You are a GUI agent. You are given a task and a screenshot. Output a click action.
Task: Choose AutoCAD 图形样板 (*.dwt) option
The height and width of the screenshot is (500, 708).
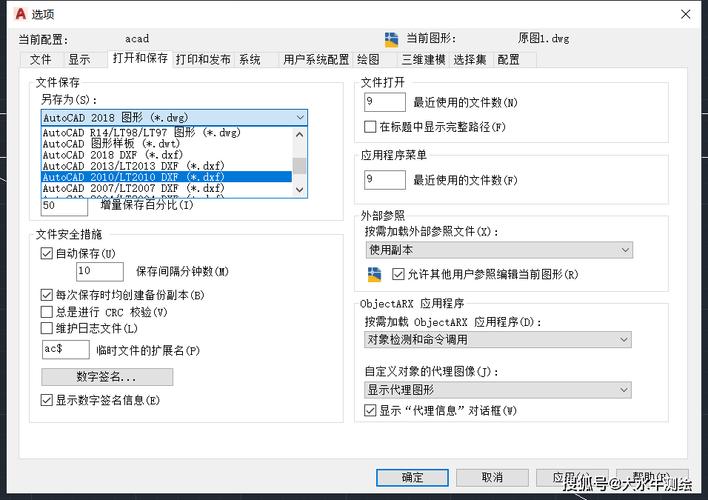[166, 144]
